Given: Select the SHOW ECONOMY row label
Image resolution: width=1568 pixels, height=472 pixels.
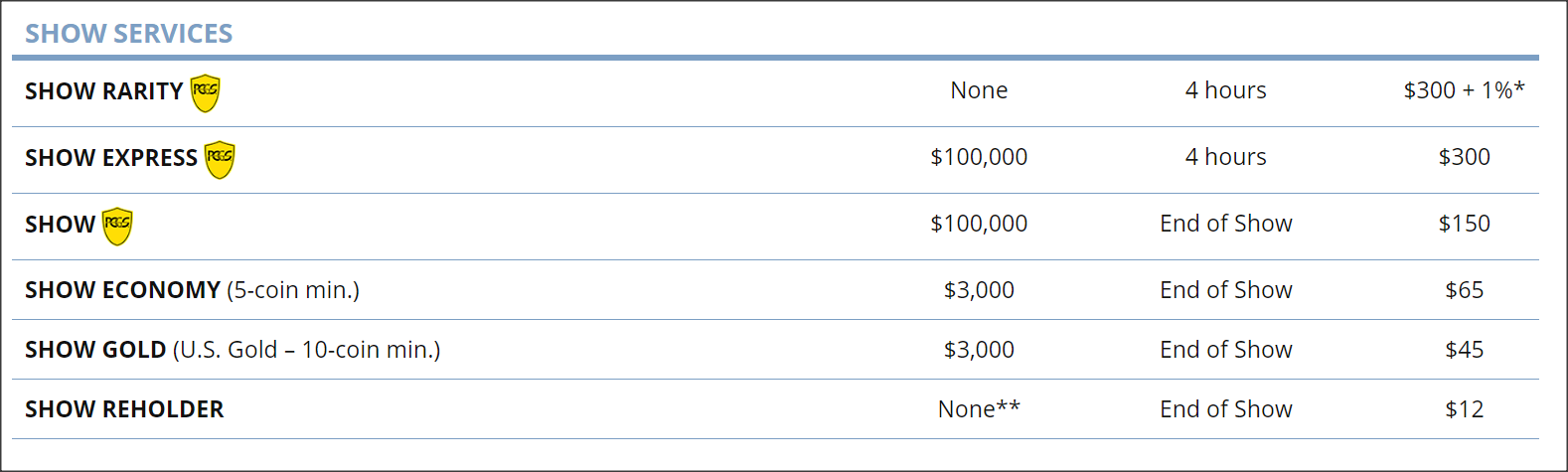Looking at the screenshot, I should 192,290.
